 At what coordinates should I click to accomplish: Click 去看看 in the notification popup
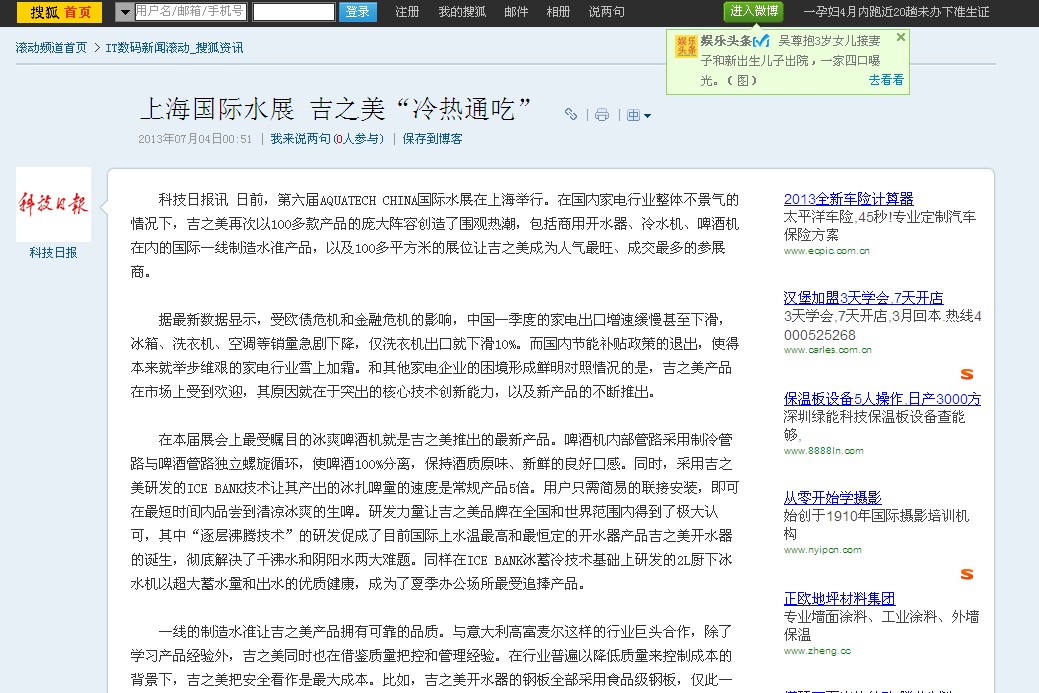886,80
